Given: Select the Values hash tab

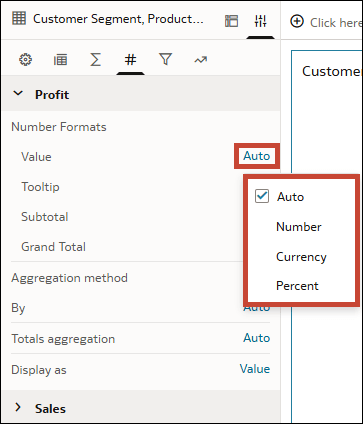Looking at the screenshot, I should click(130, 60).
